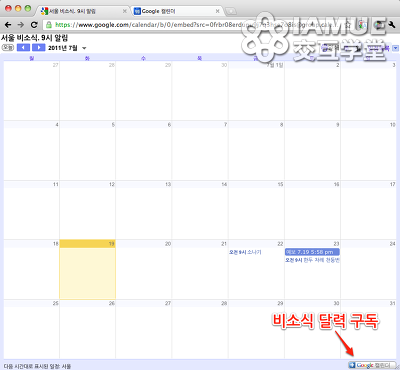Open the Chrome wrench settings menu

pyautogui.click(x=391, y=24)
